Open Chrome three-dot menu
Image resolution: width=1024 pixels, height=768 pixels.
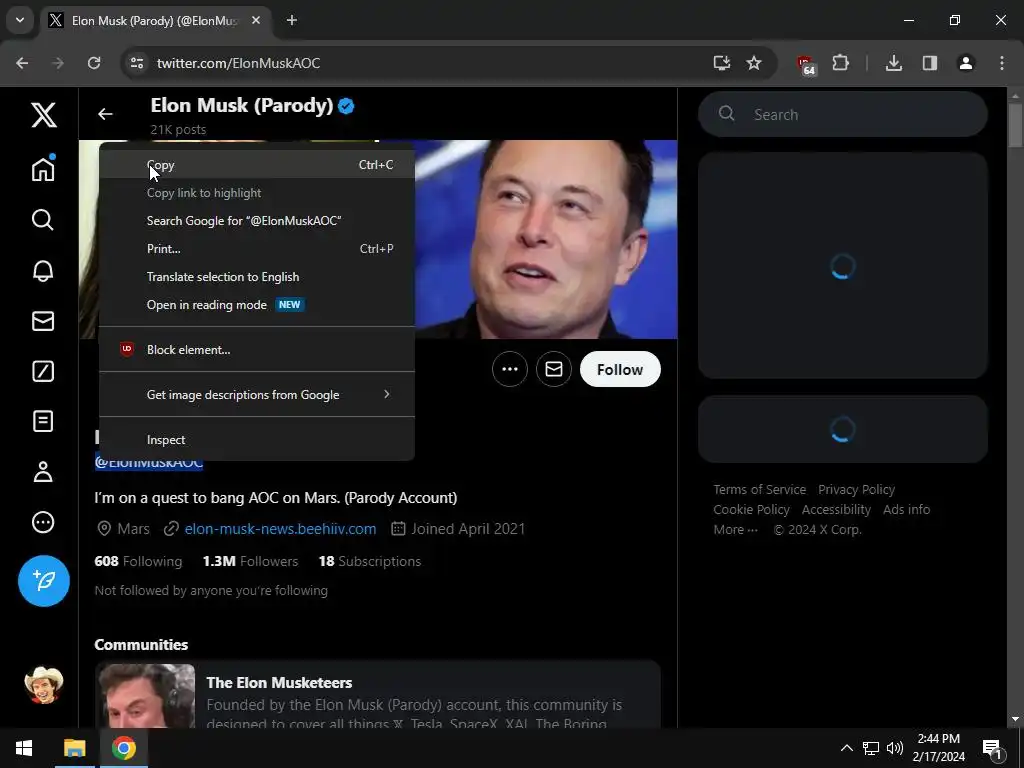click(1002, 63)
